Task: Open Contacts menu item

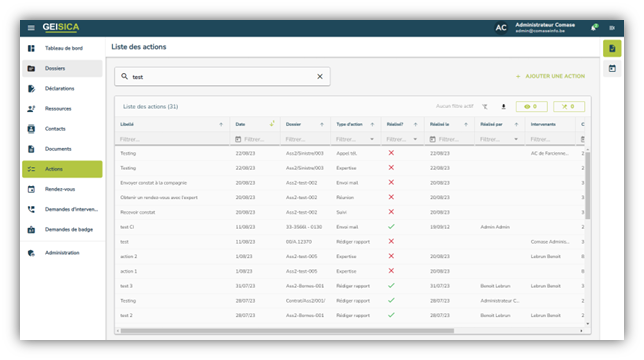Action: pos(62,129)
